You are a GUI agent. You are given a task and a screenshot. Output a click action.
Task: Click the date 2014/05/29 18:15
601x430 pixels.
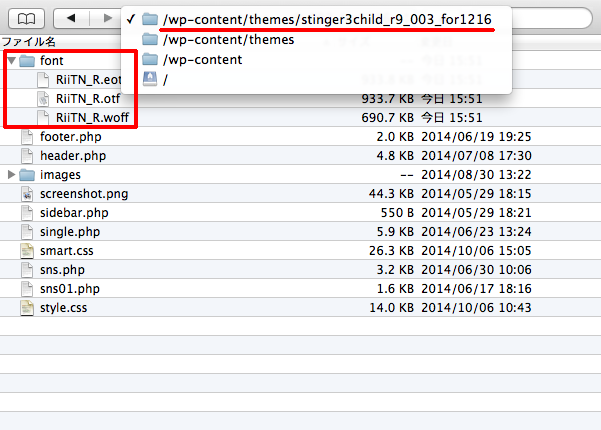(476, 194)
